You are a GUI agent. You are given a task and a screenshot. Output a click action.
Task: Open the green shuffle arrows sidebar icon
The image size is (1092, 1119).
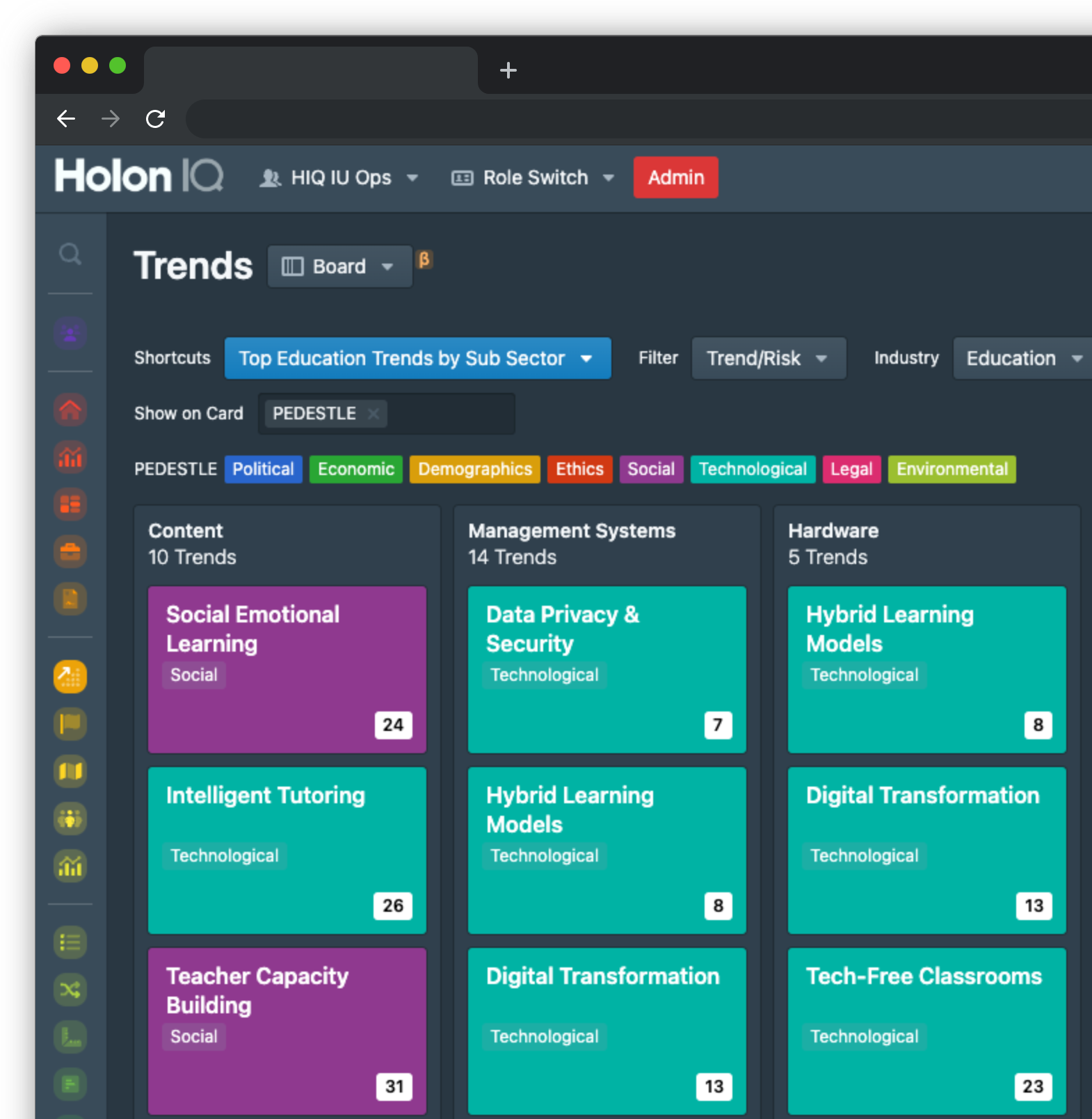coord(70,990)
